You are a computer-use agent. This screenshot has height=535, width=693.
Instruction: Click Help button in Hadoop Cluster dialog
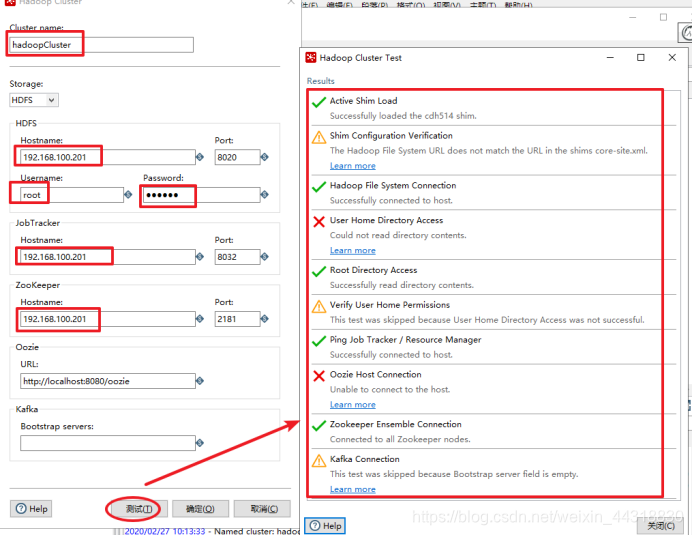pyautogui.click(x=31, y=508)
